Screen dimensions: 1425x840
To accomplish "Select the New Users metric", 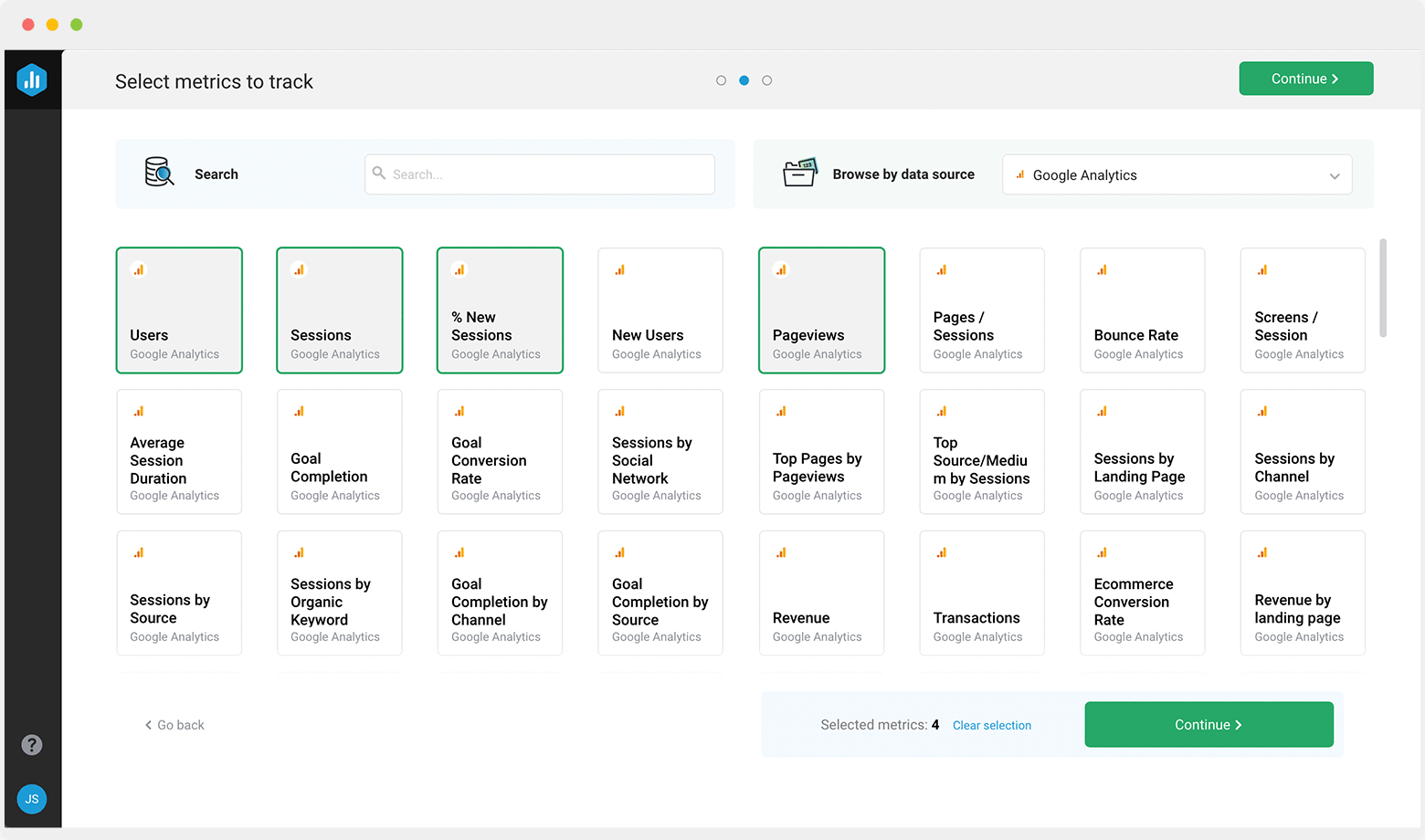I will click(x=660, y=310).
